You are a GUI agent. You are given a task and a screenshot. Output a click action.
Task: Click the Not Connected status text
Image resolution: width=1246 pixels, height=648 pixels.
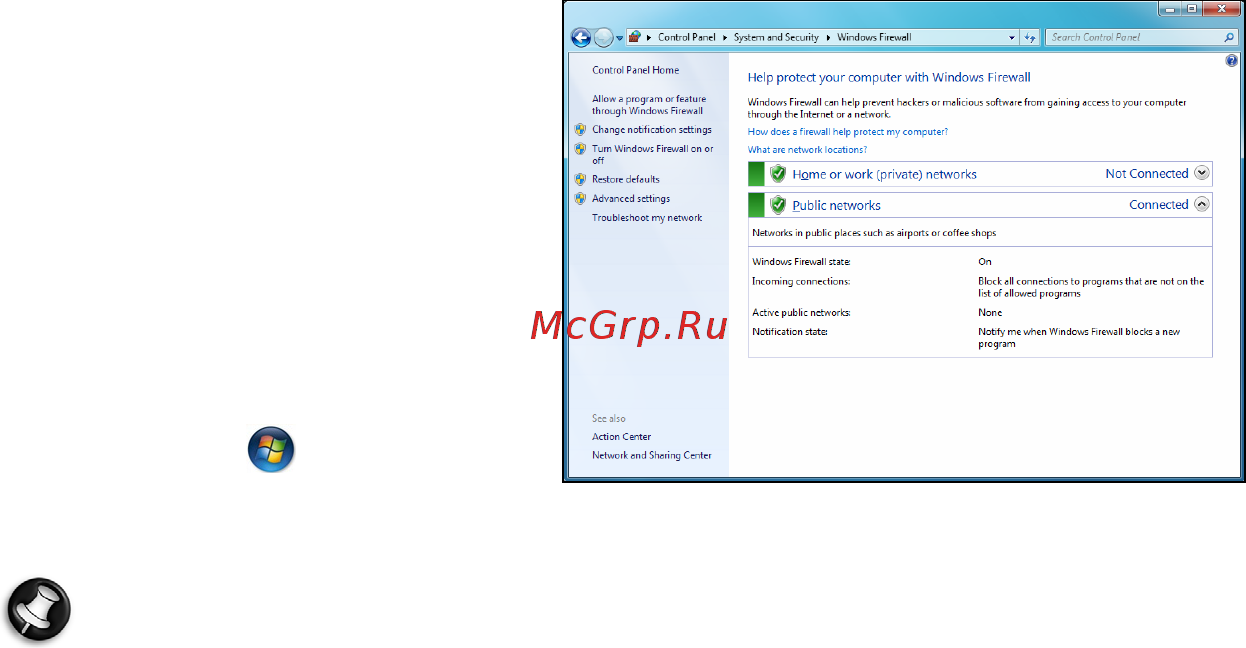[x=1147, y=173]
